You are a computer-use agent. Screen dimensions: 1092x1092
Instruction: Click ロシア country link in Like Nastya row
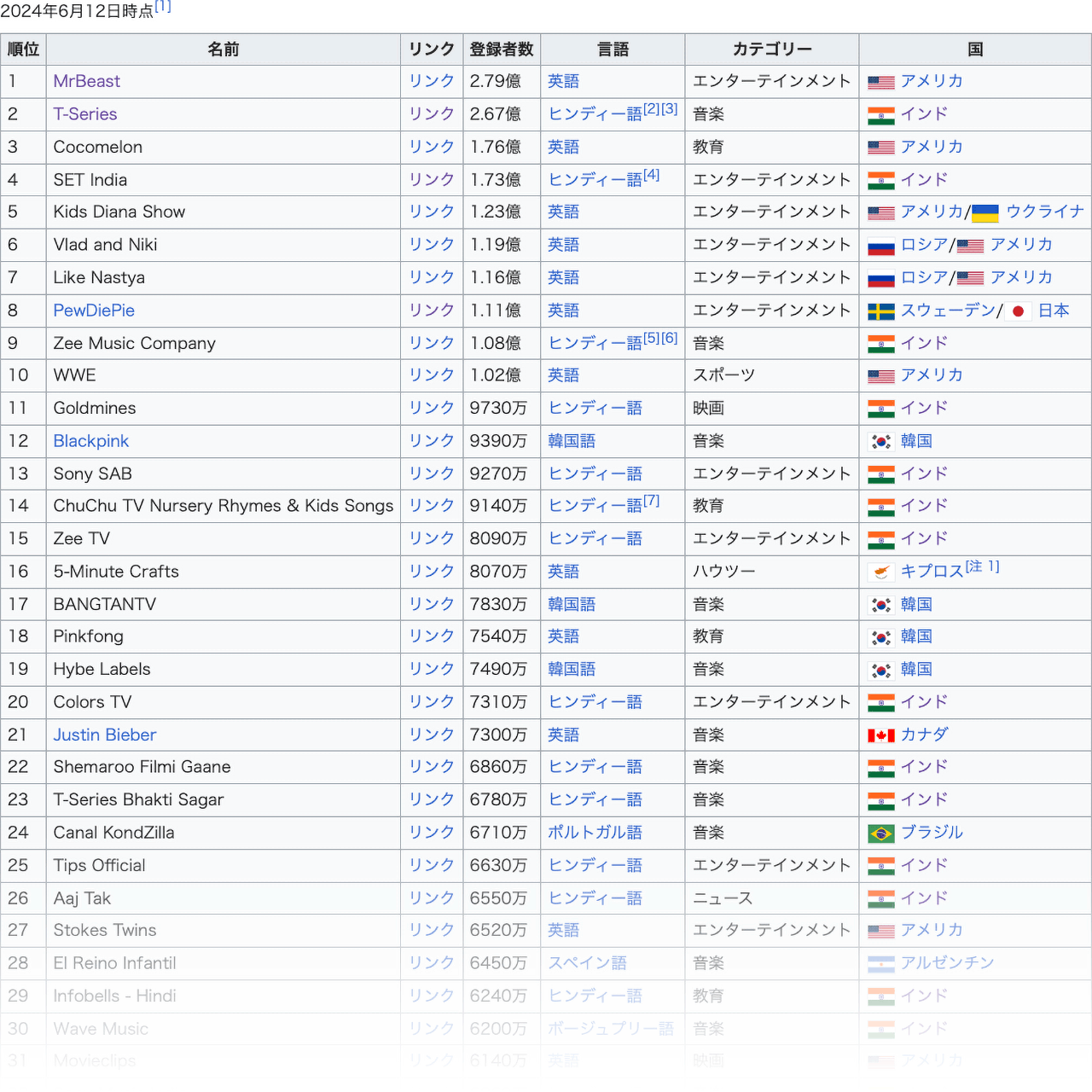point(925,277)
